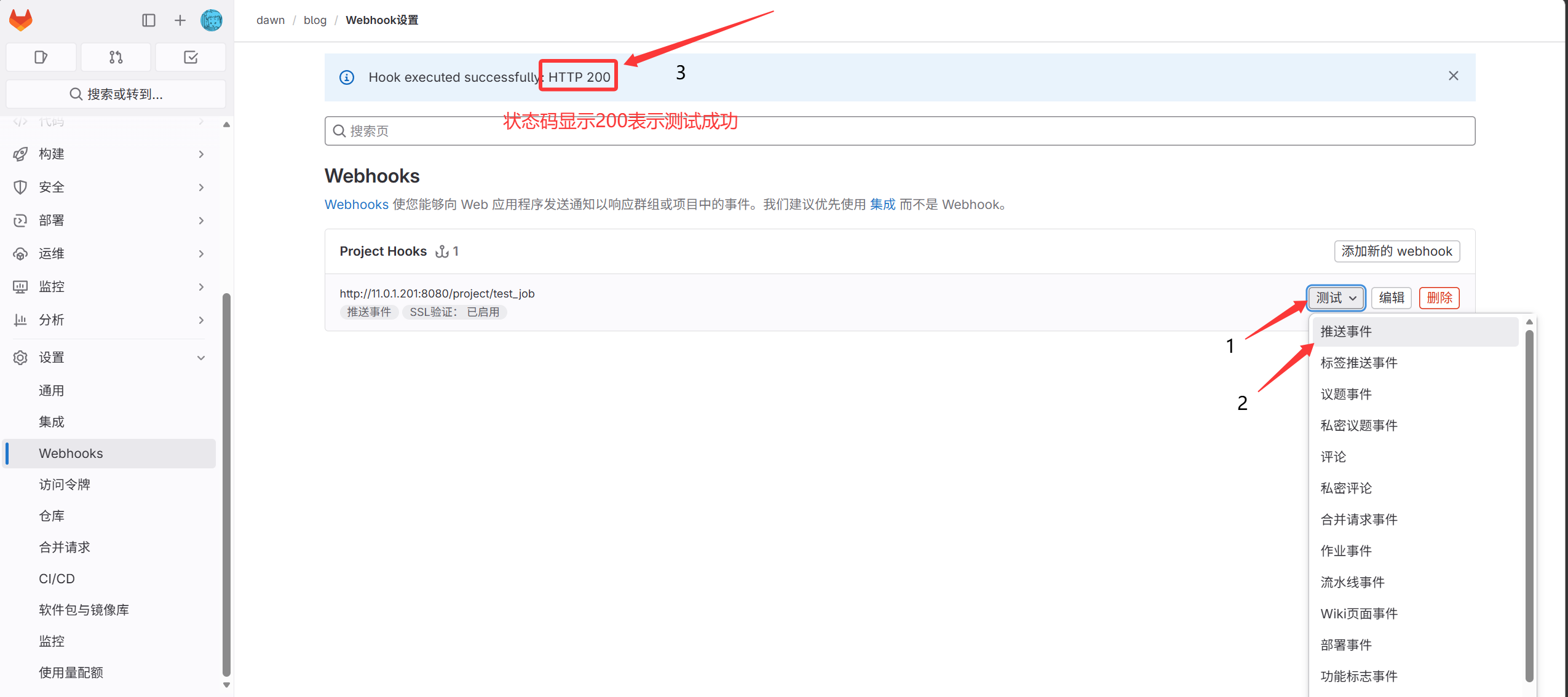The image size is (1568, 697).
Task: Click the plus create-new icon
Action: (180, 20)
